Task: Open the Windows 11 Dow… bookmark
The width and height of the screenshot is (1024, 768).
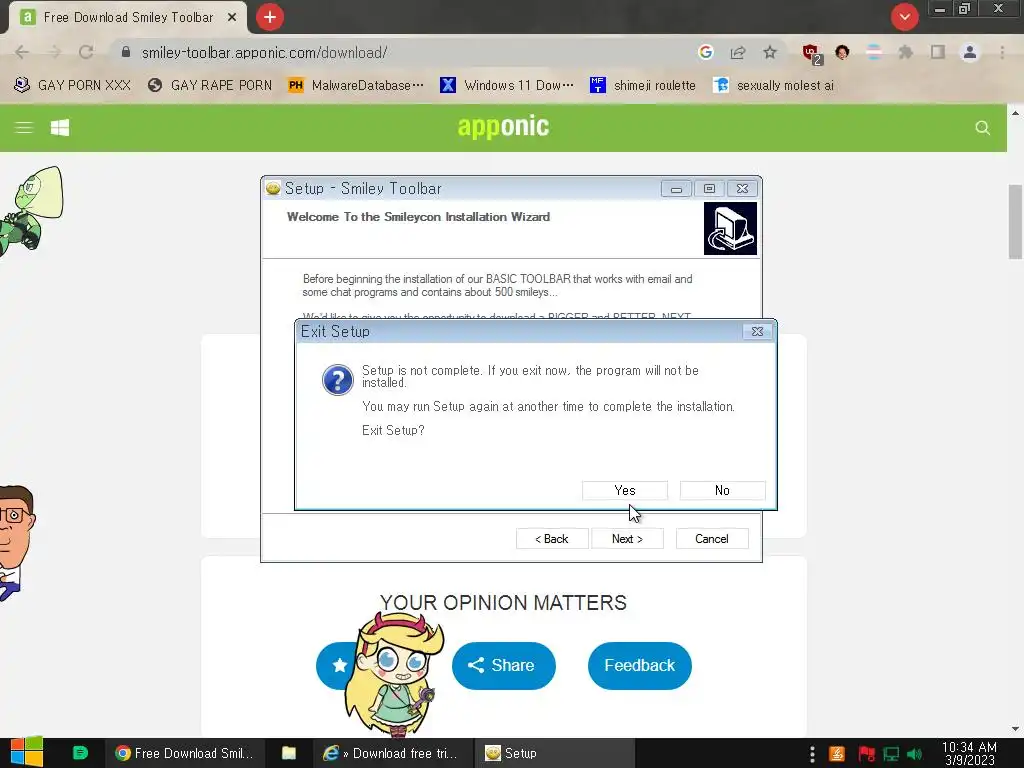Action: (507, 86)
